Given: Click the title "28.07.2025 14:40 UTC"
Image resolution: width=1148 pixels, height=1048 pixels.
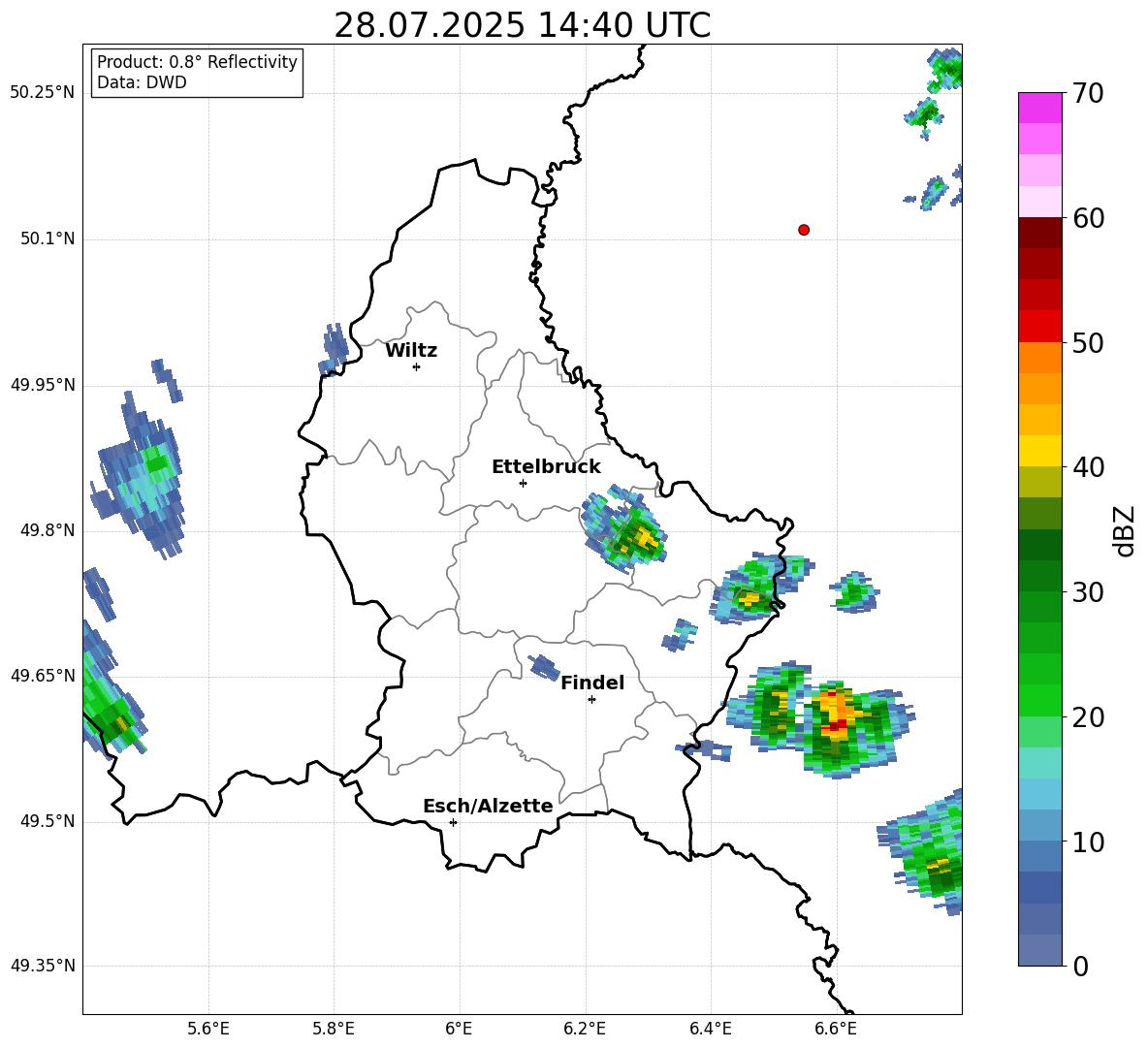Looking at the screenshot, I should 522,25.
